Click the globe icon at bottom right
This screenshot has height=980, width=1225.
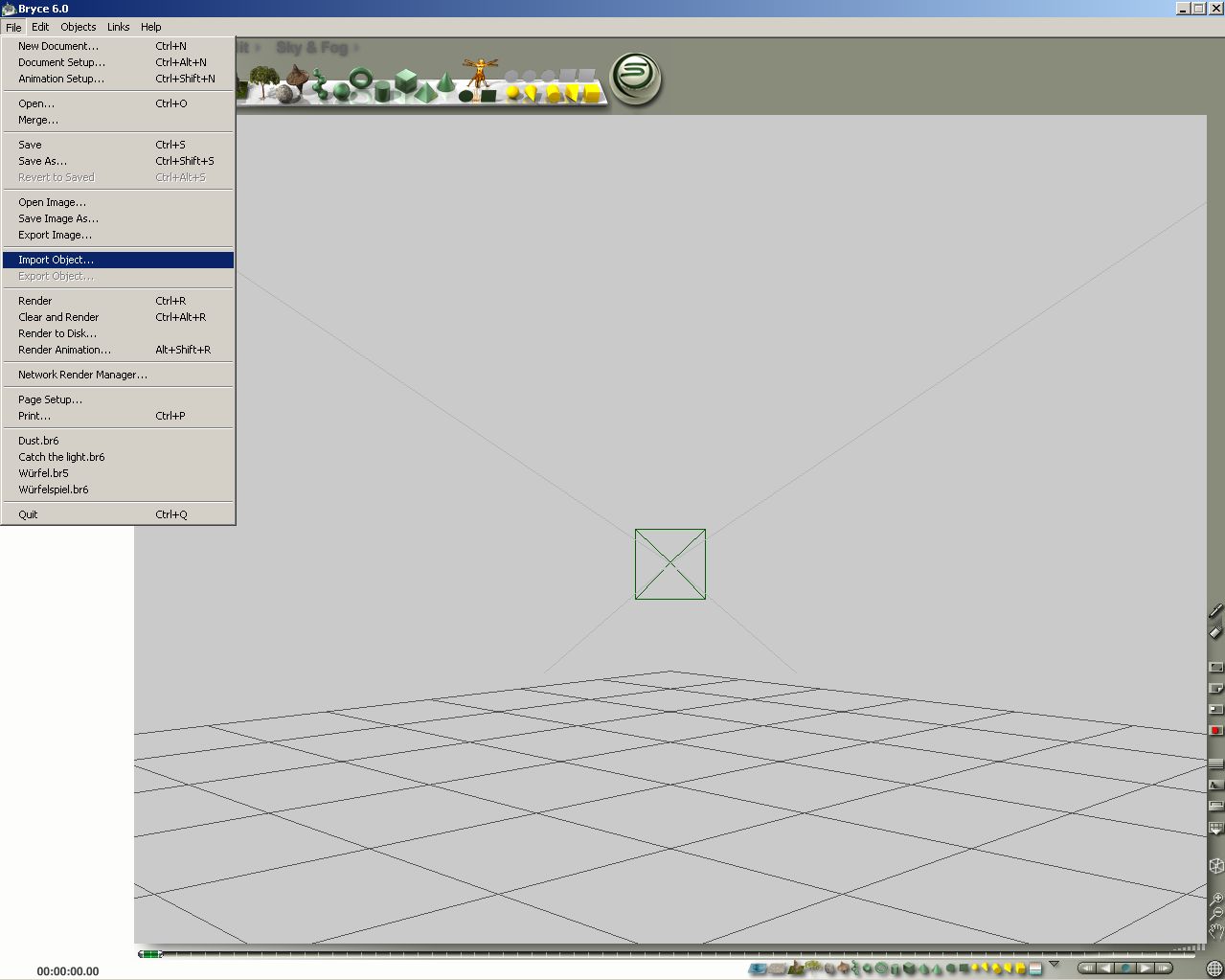tap(1214, 969)
